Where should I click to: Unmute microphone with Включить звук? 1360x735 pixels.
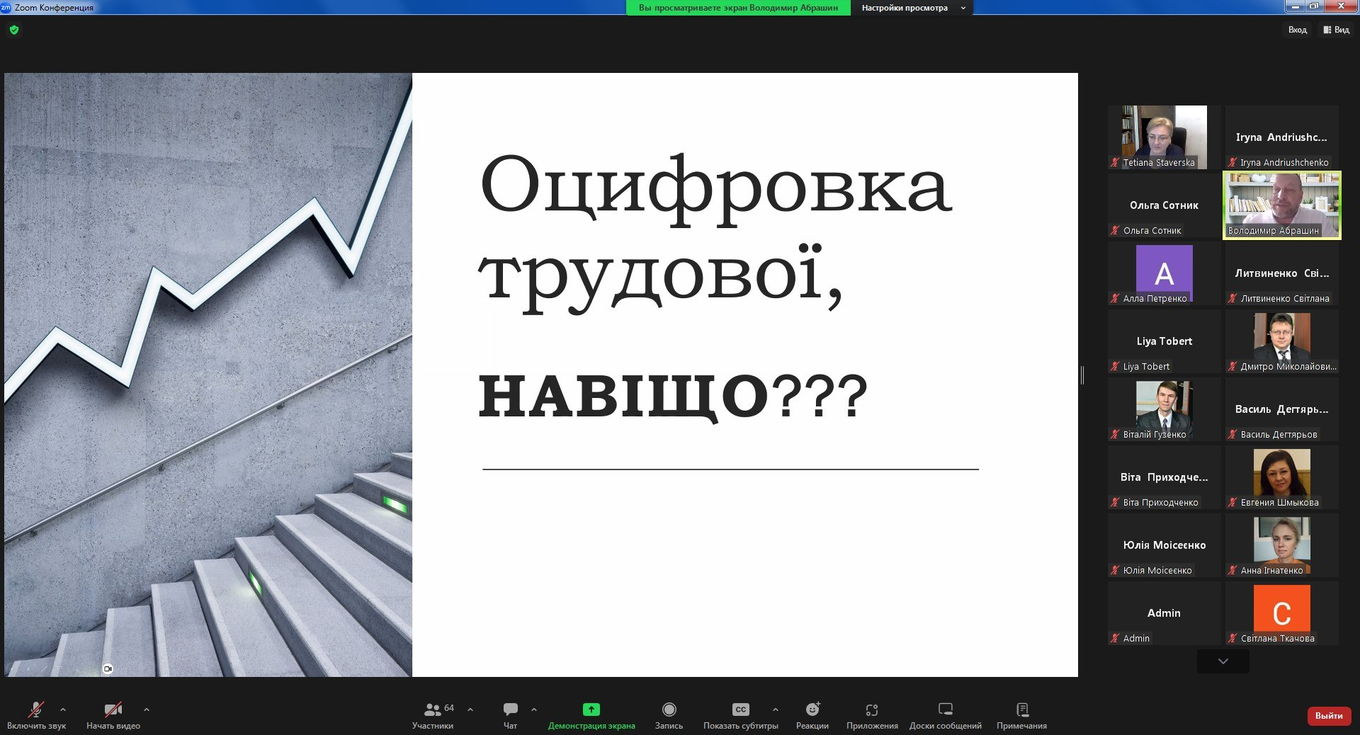36,710
